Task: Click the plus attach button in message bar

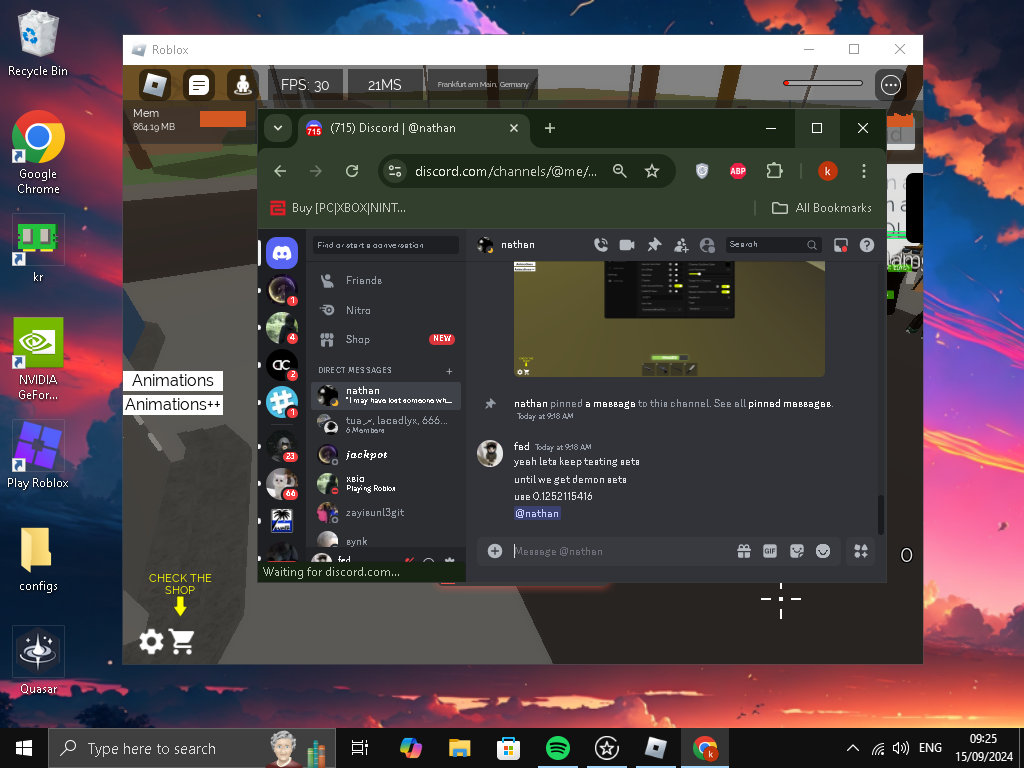Action: point(495,551)
